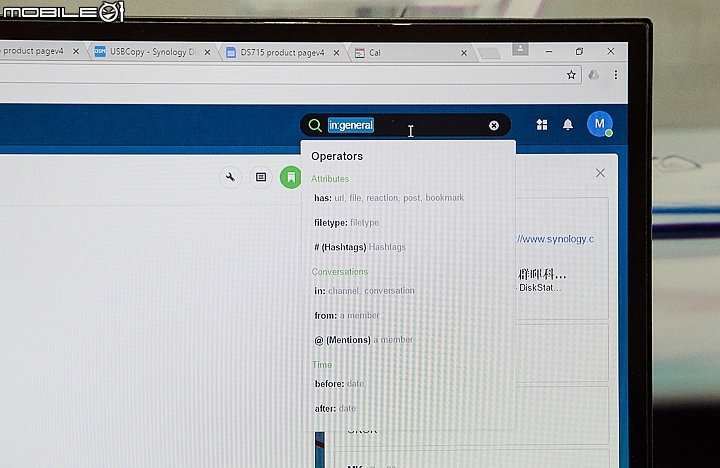This screenshot has width=720, height=468.
Task: Select the has: operator
Action: (x=389, y=198)
